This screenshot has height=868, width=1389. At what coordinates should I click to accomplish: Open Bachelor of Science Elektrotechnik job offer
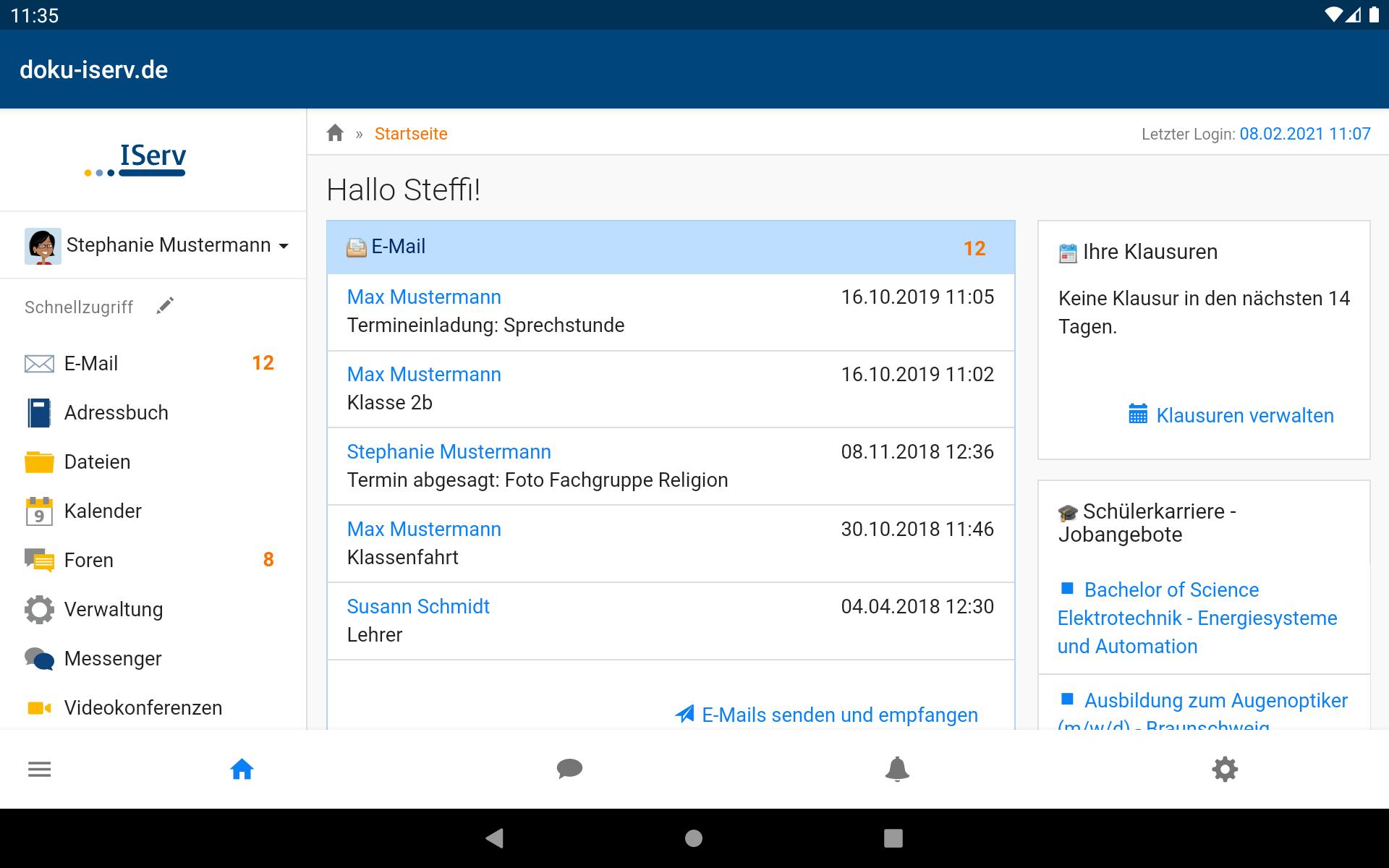(1197, 618)
